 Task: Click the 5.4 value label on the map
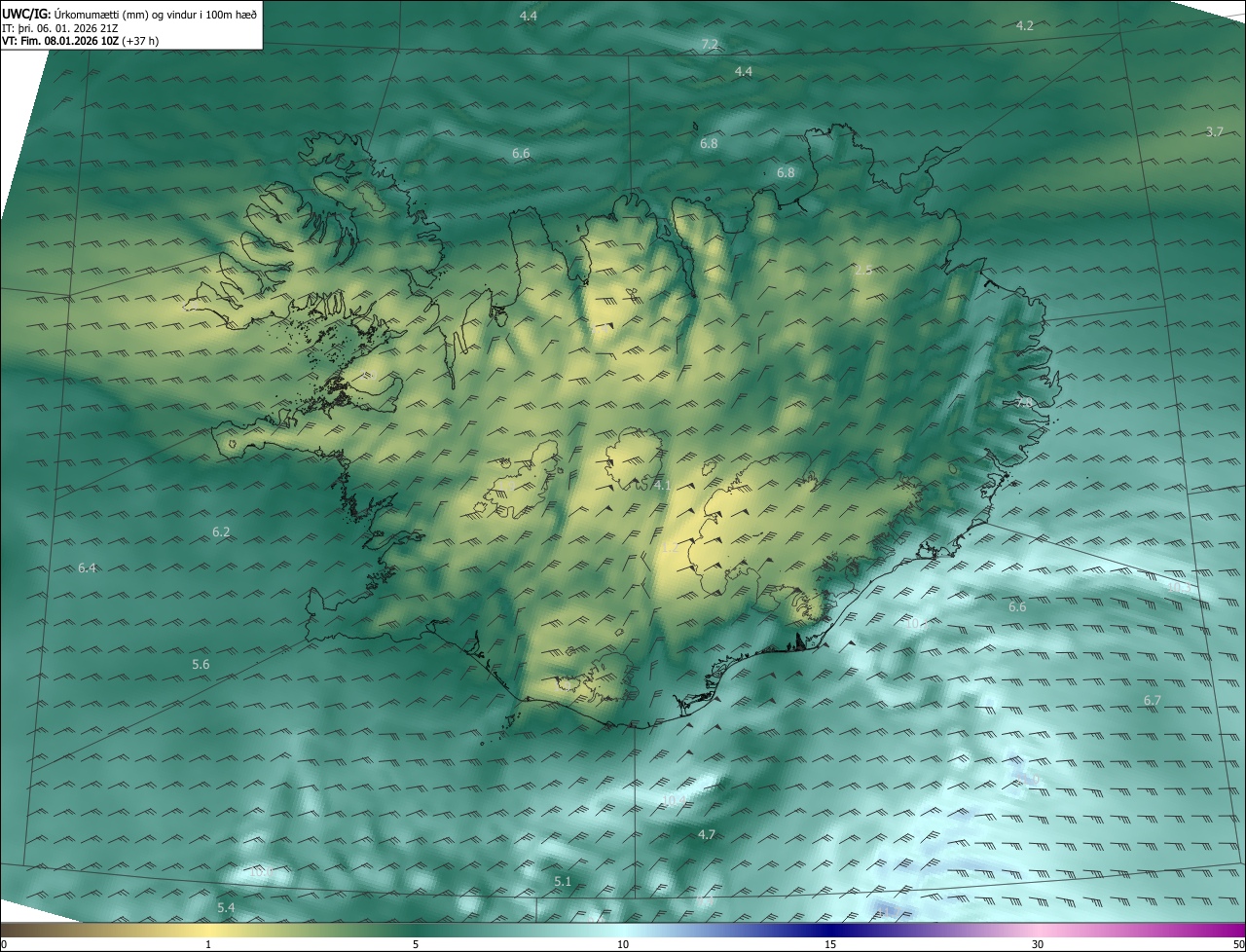pyautogui.click(x=226, y=908)
